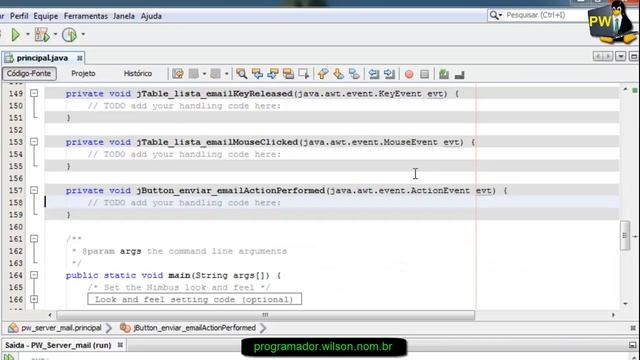Toggle Highlight Search in editor toolbar
Screen dimensions: 640x360
[x=288, y=74]
